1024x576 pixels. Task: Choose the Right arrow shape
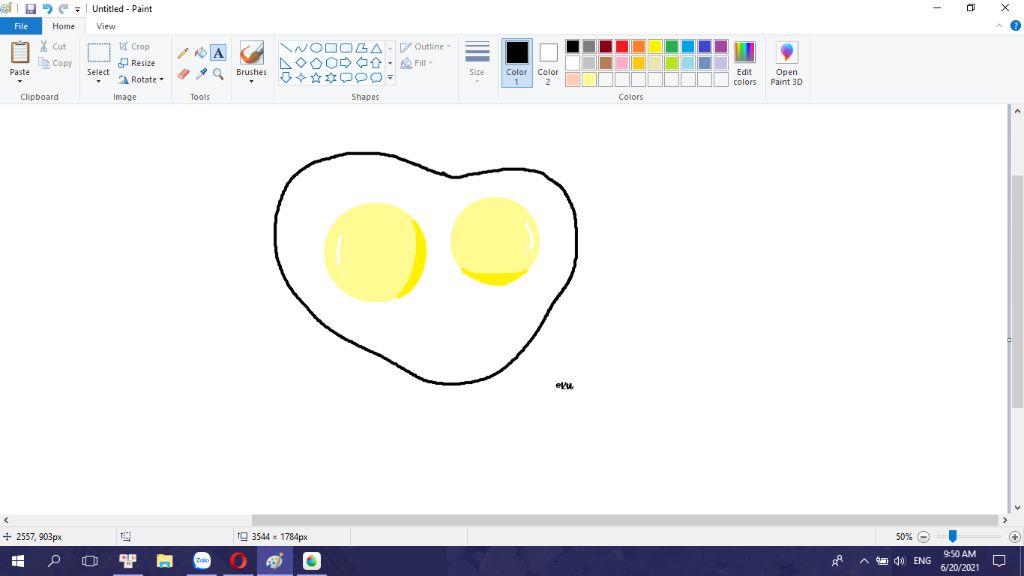click(345, 63)
